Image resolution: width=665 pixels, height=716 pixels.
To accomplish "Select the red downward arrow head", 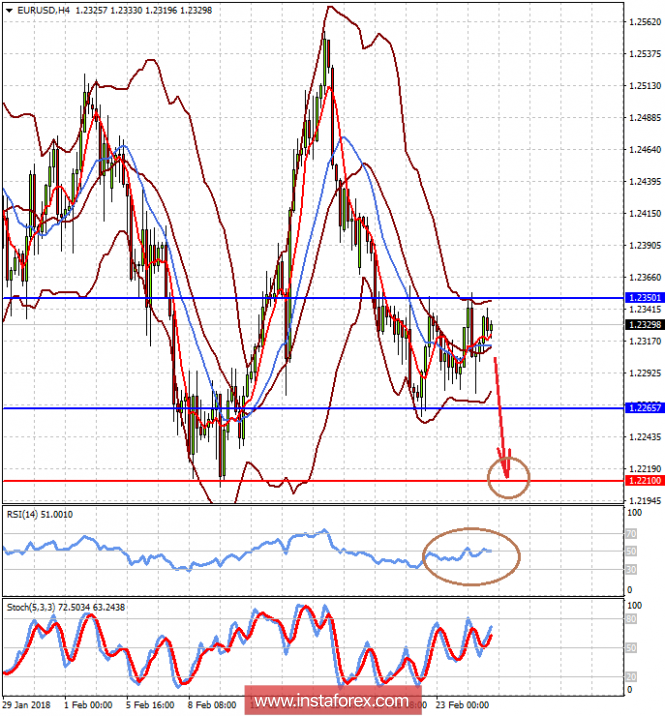I will click(506, 464).
